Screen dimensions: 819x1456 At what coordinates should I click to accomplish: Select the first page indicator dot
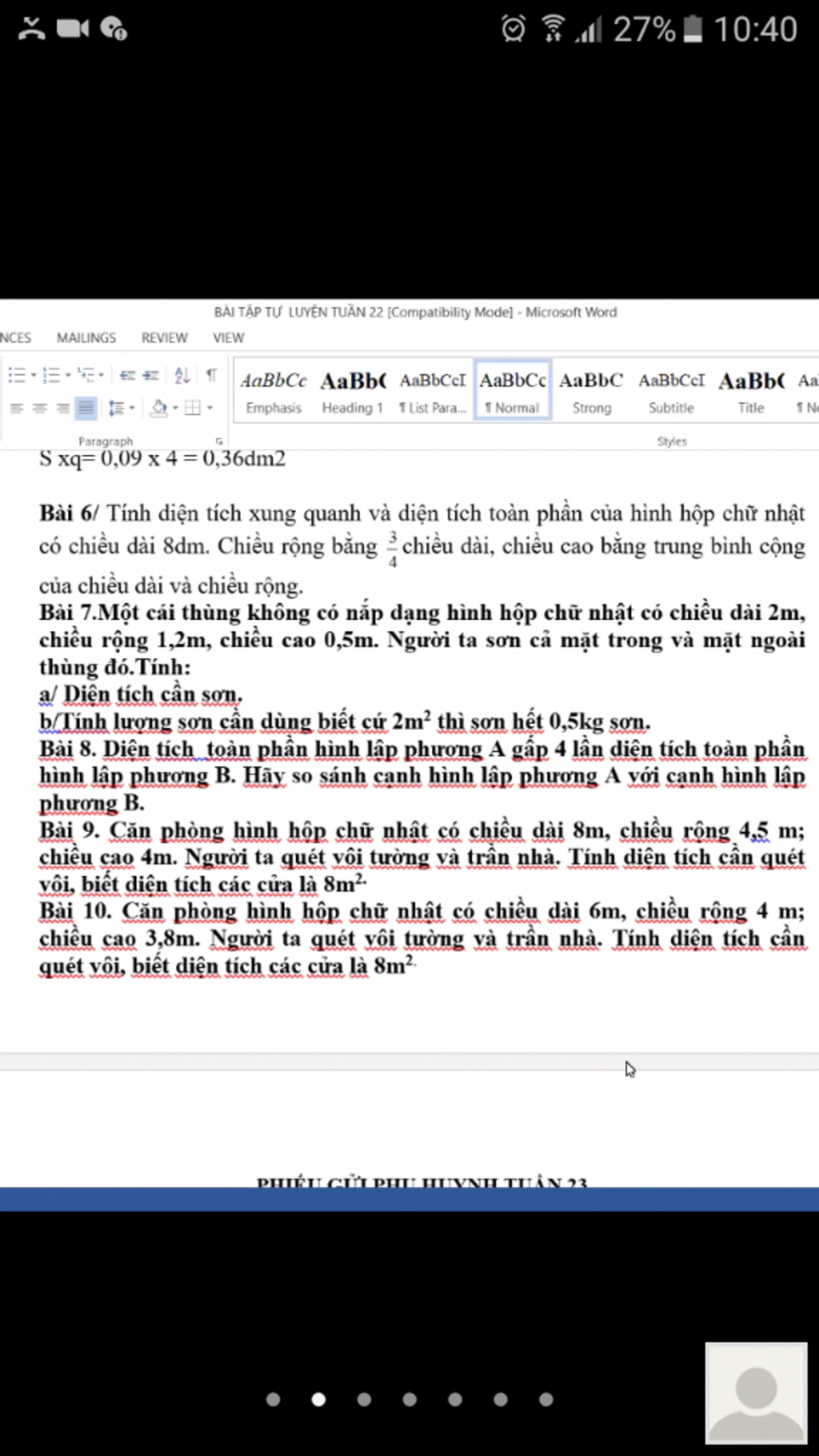(x=273, y=1399)
